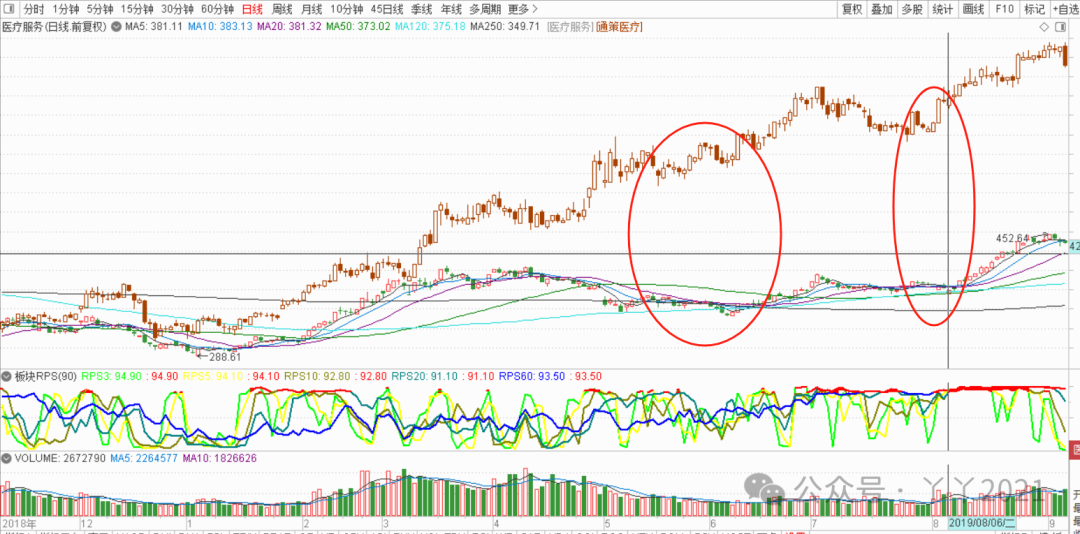
Task: Click the 叠加 overlay tool
Action: click(x=881, y=9)
